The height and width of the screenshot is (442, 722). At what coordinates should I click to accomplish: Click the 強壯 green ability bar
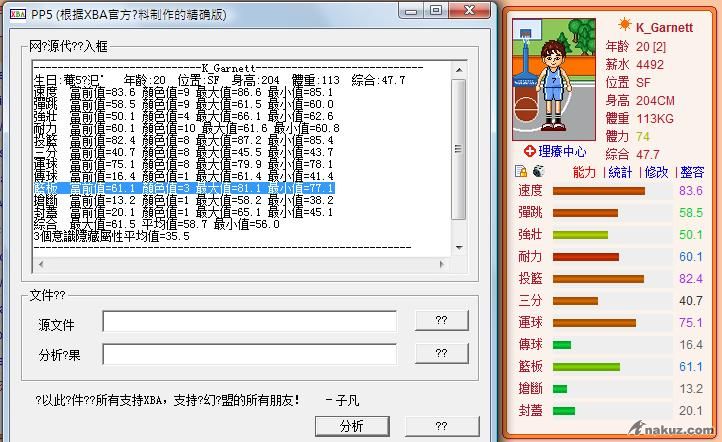click(x=580, y=235)
